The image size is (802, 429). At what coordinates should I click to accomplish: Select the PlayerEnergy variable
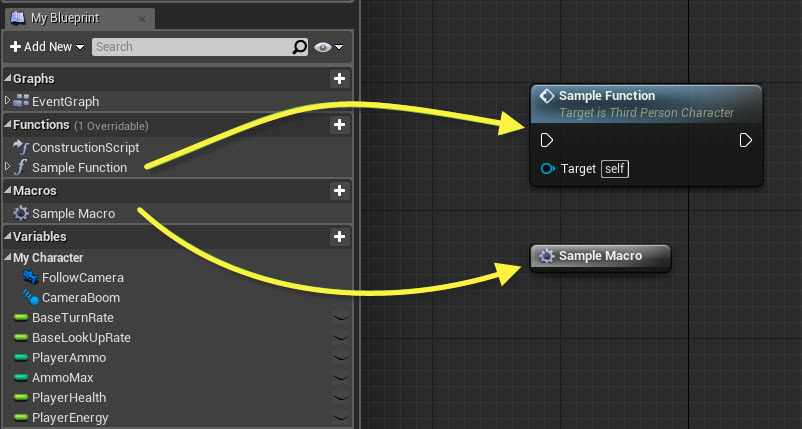click(x=70, y=417)
